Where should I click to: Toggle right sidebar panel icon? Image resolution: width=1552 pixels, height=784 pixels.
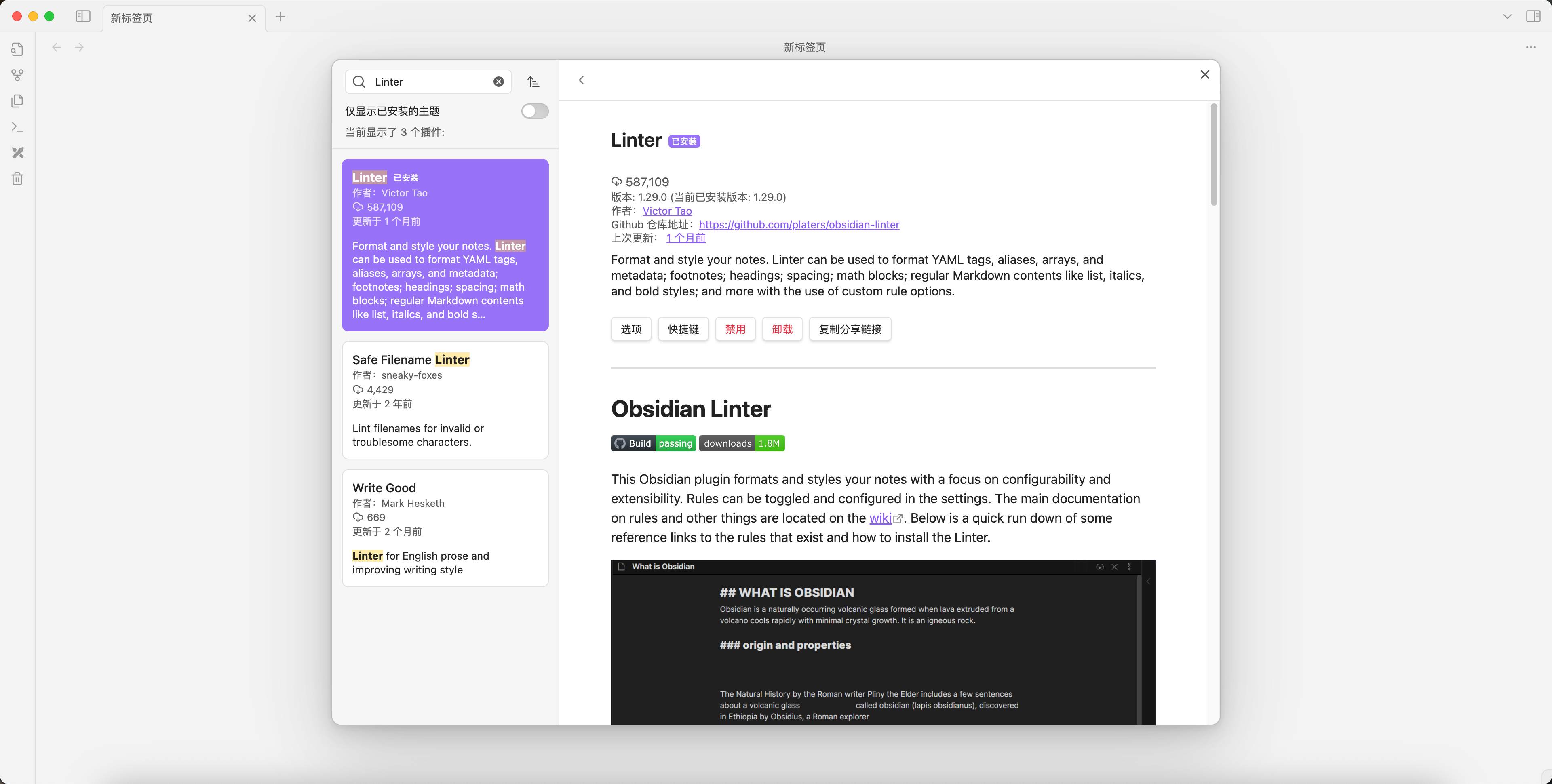[1533, 16]
